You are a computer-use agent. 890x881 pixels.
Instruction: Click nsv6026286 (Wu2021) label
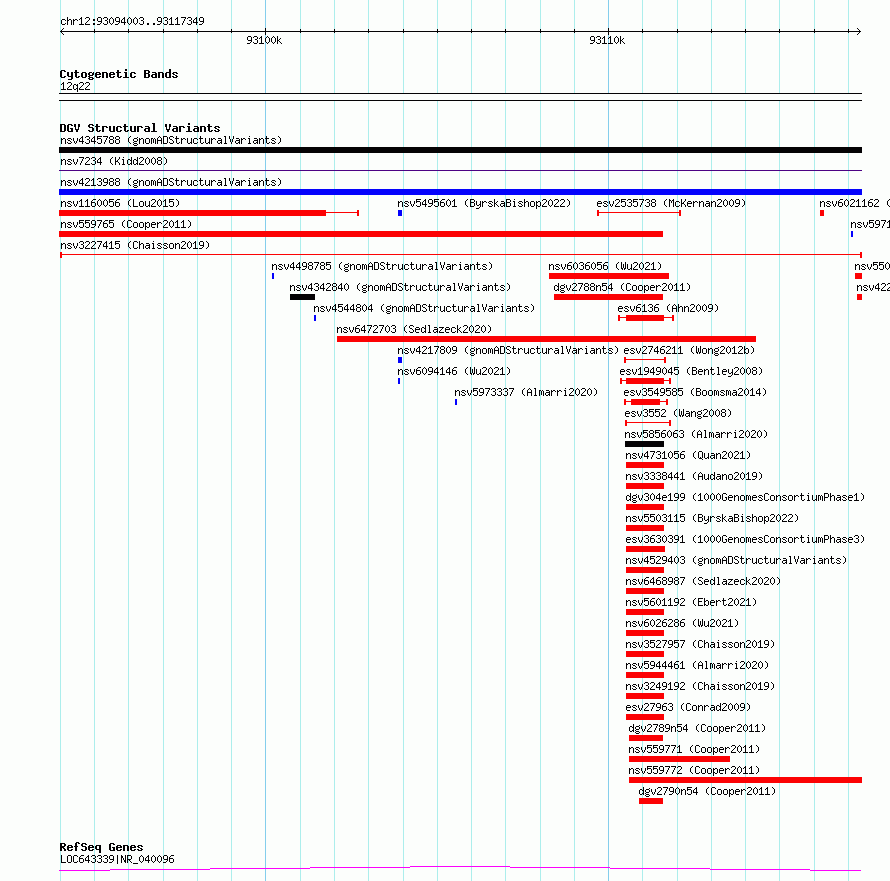pyautogui.click(x=682, y=623)
